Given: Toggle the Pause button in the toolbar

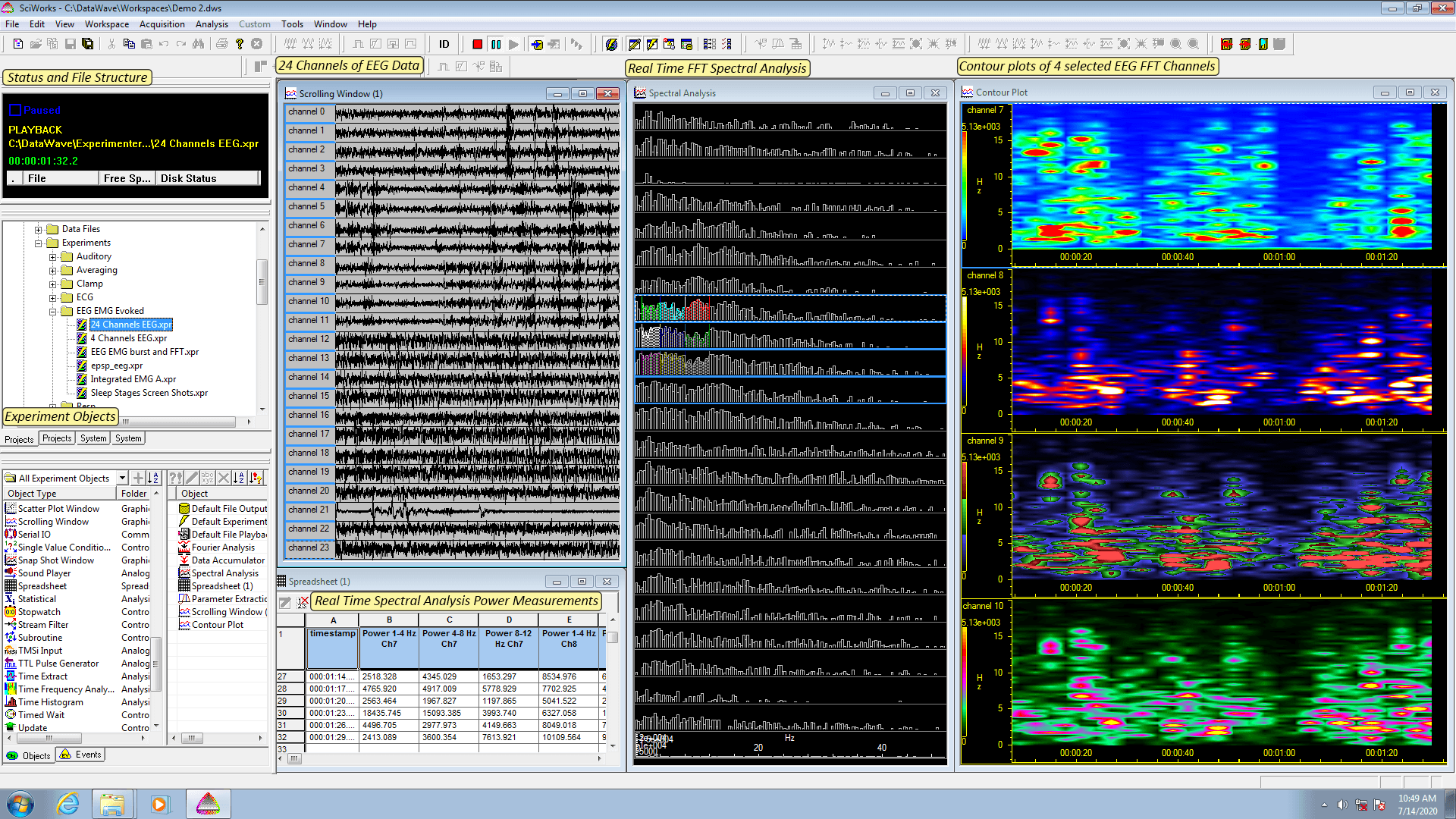Looking at the screenshot, I should pos(496,44).
